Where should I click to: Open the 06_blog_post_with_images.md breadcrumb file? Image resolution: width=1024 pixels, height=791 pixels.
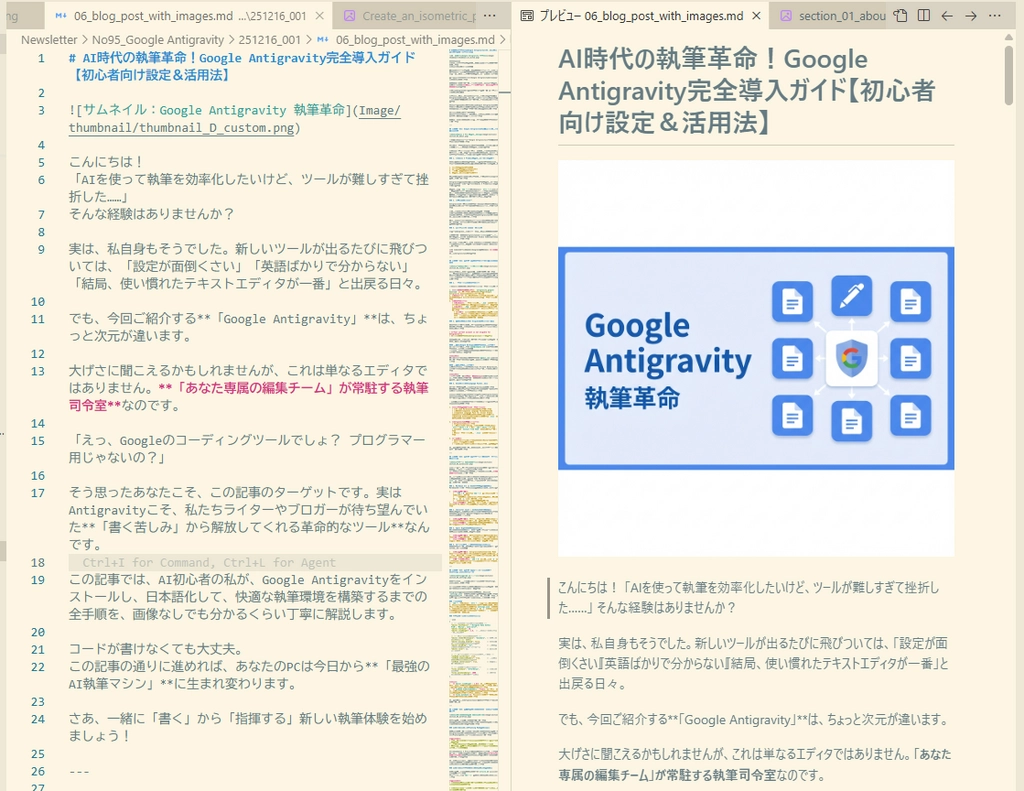[415, 40]
